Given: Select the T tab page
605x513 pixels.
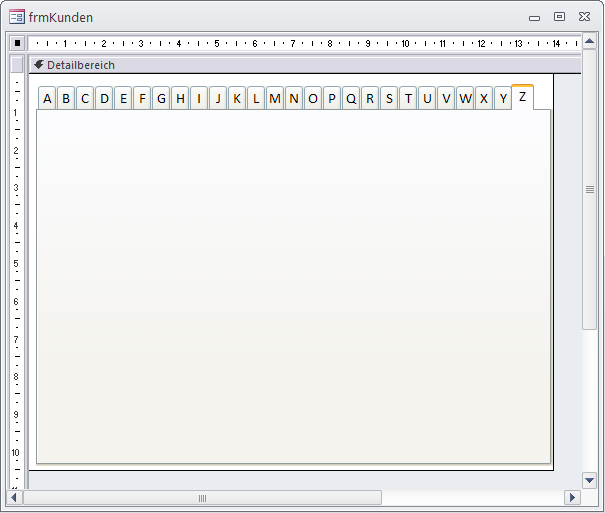Looking at the screenshot, I should tap(408, 98).
